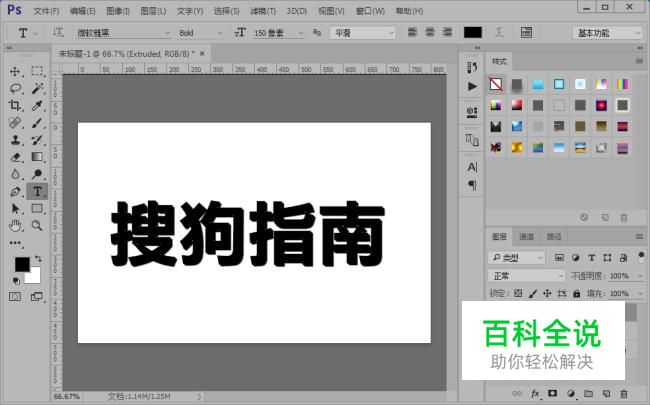Viewport: 650px width, 405px height.
Task: Select the Eyedropper tool
Action: tap(37, 106)
